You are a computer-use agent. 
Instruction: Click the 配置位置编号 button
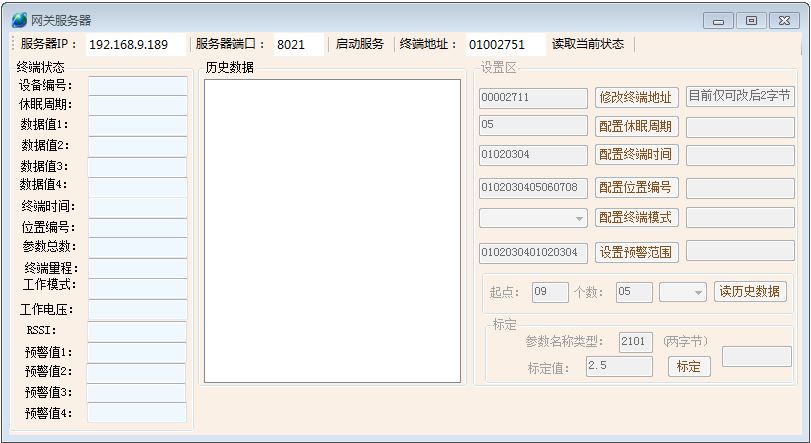pos(636,188)
